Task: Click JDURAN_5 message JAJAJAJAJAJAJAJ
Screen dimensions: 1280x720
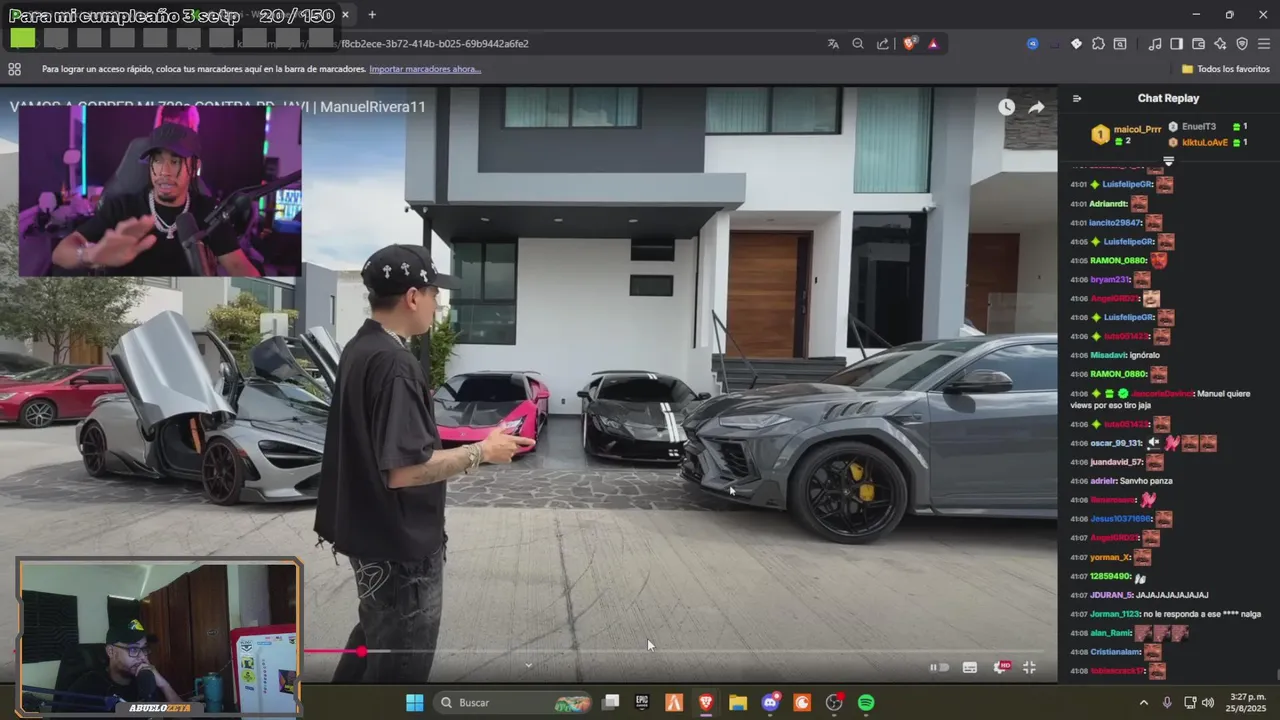Action: (1139, 595)
